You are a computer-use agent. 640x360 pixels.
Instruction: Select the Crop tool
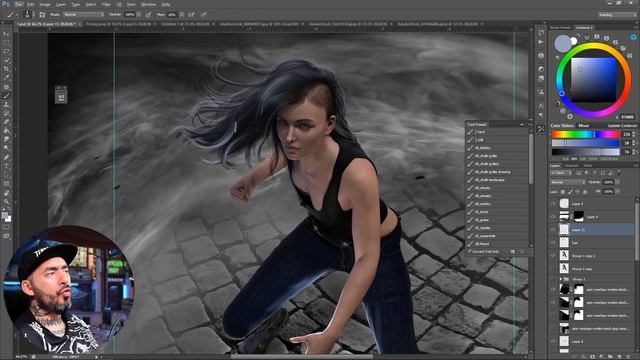[x=6, y=69]
